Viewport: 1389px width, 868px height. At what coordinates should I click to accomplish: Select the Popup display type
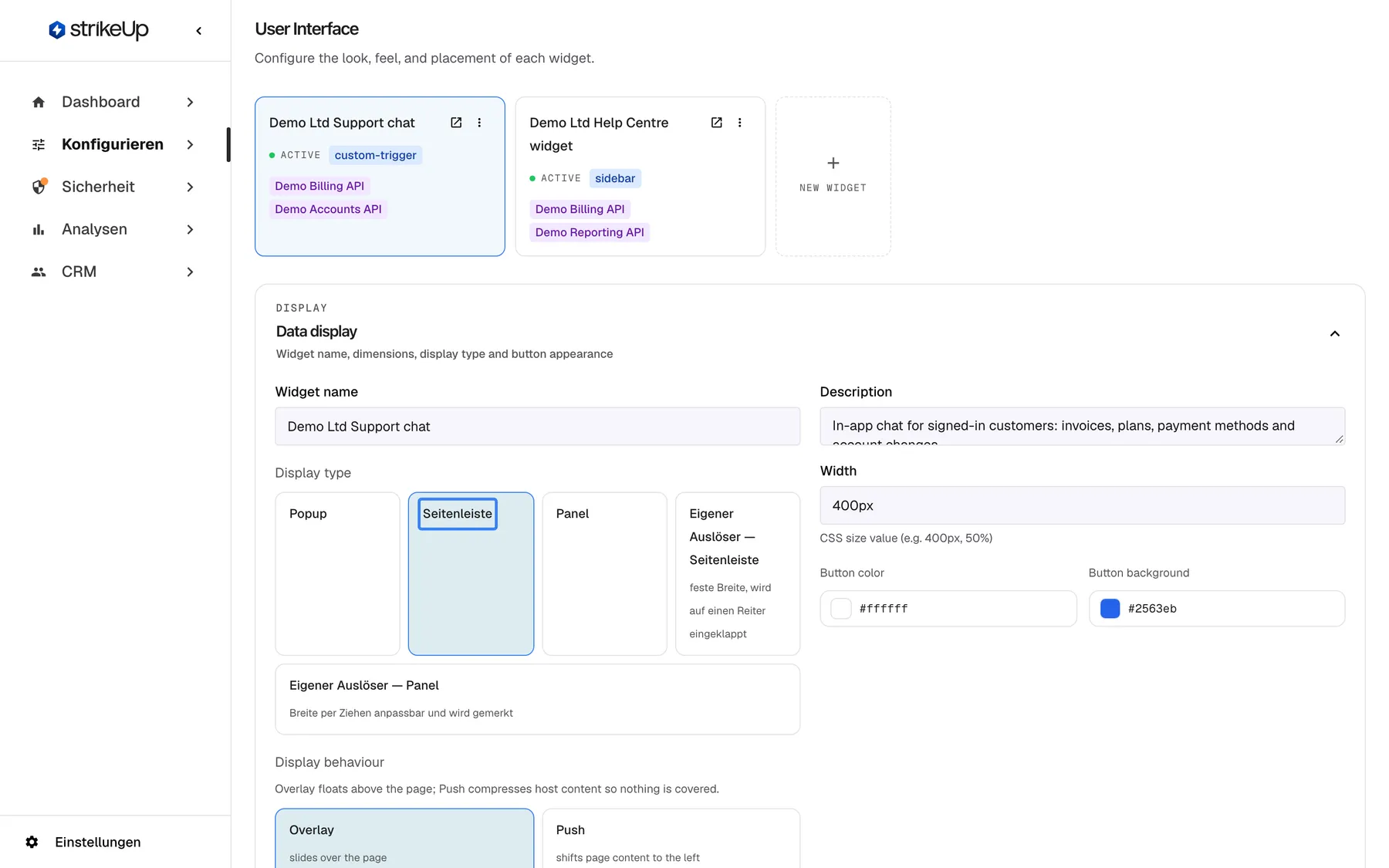tap(337, 574)
